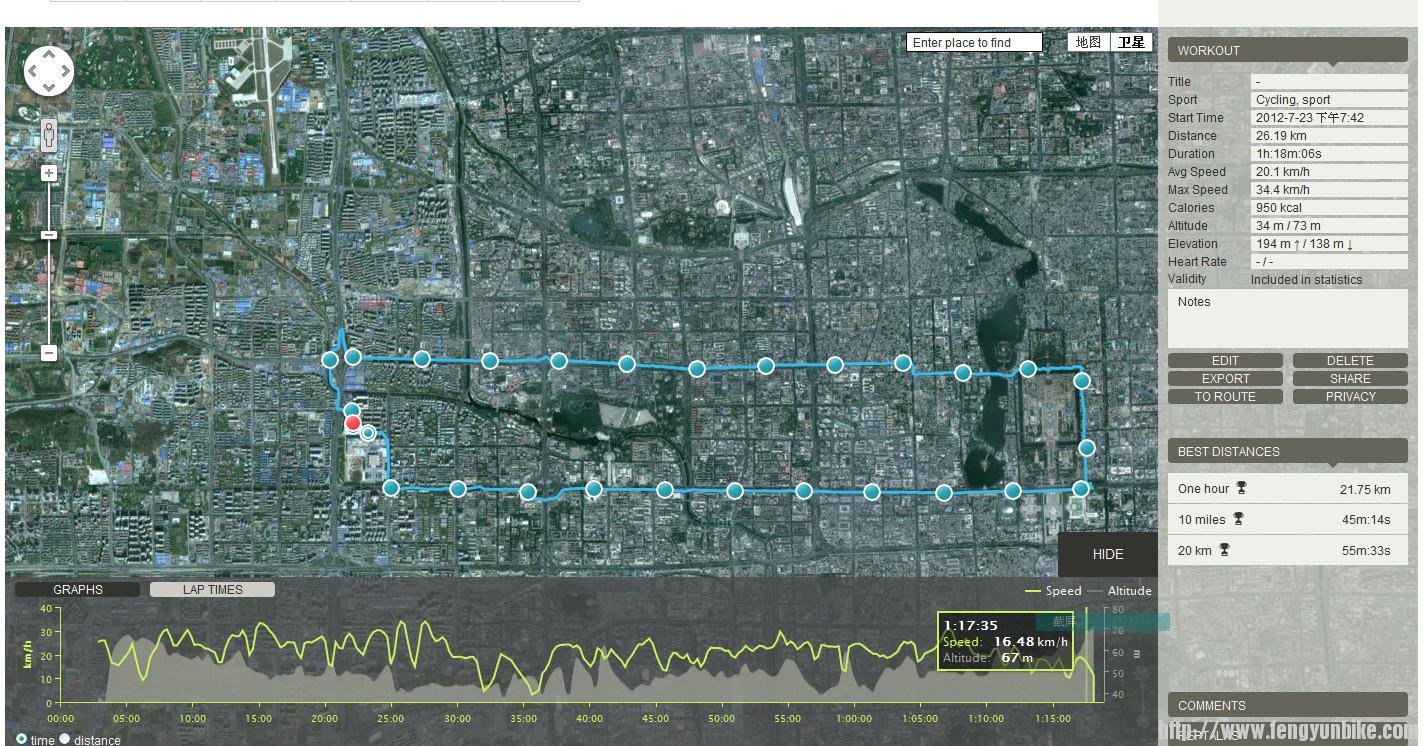This screenshot has width=1423, height=746.
Task: Click the red marker on the route
Action: pos(353,423)
